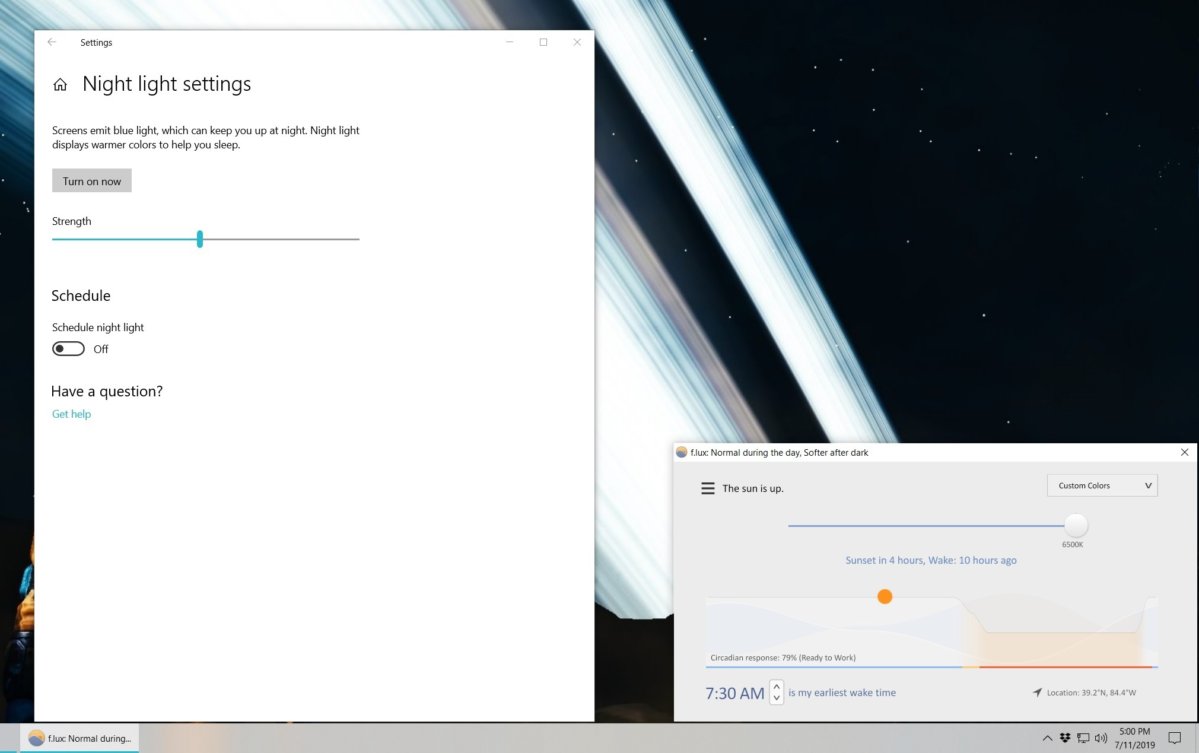
Task: Click the orange sun marker on the graph
Action: click(x=884, y=597)
